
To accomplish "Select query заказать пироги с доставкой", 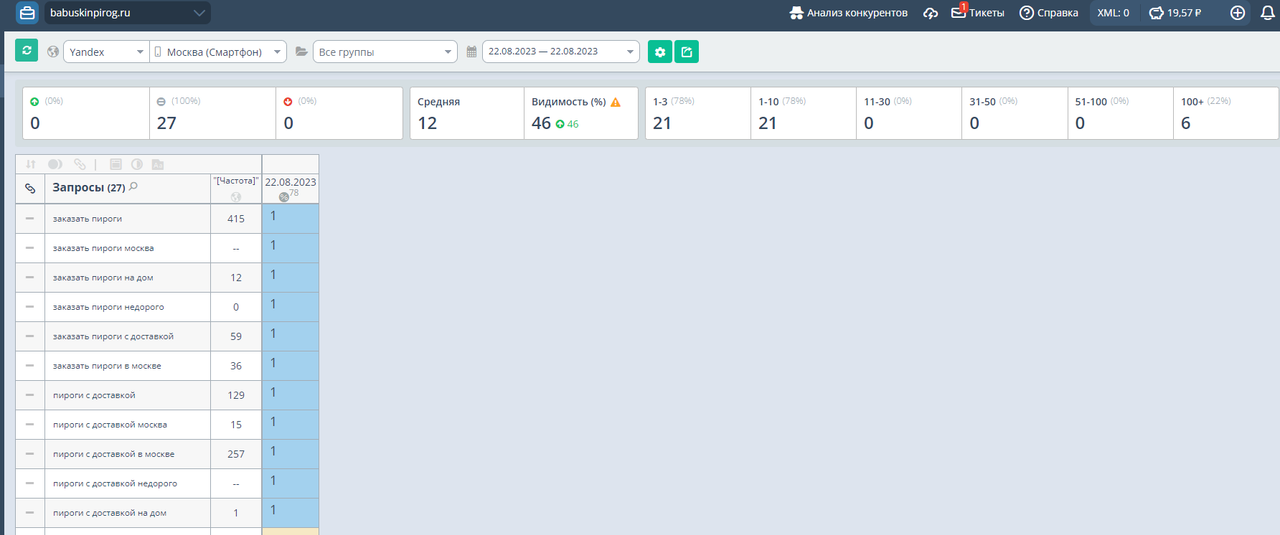I will [113, 336].
